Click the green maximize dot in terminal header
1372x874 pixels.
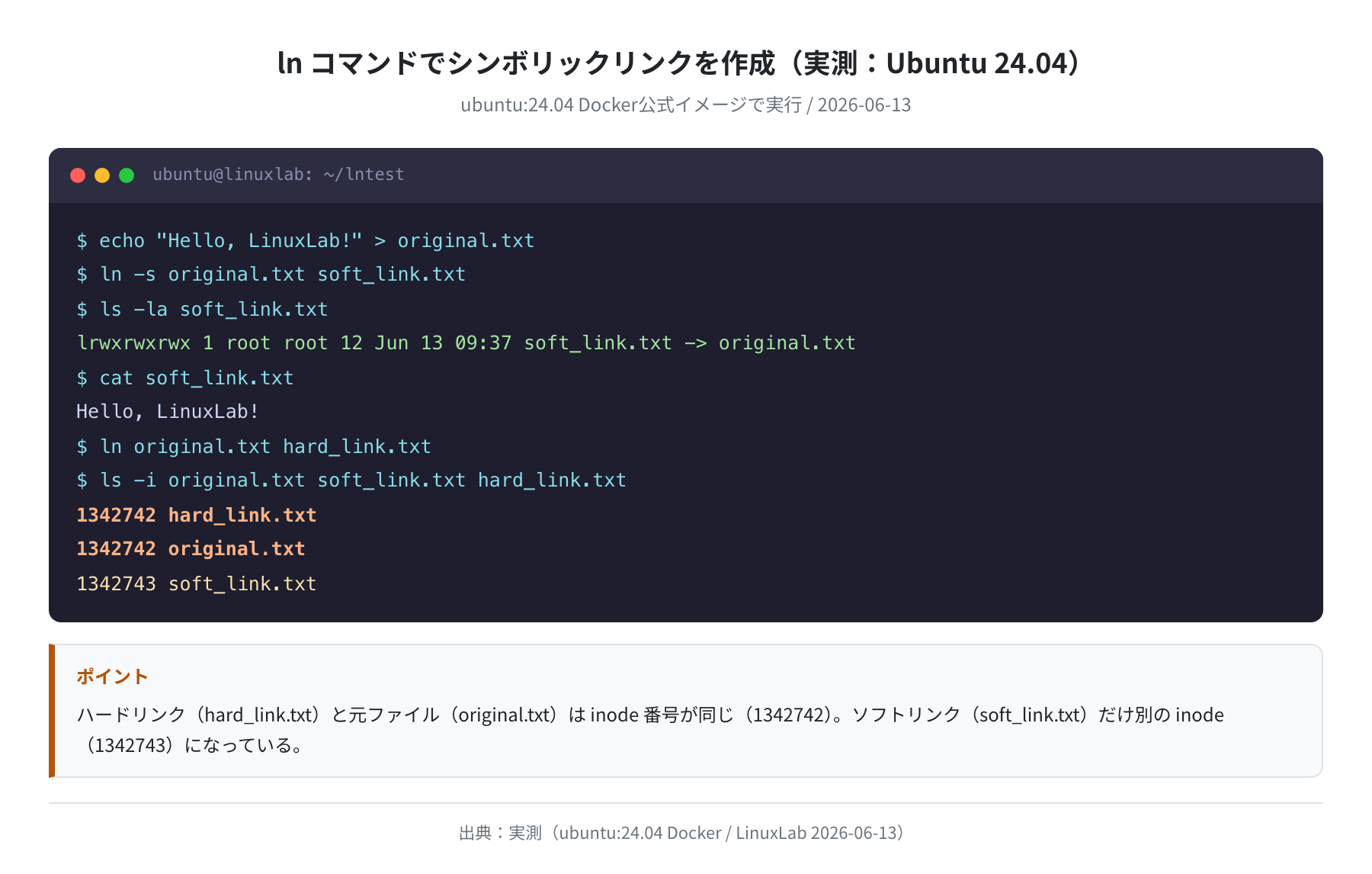pyautogui.click(x=127, y=175)
